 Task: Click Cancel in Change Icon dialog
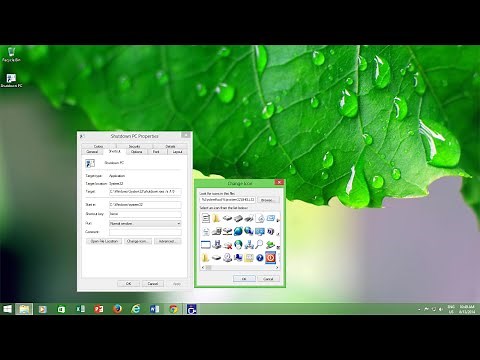[x=268, y=279]
